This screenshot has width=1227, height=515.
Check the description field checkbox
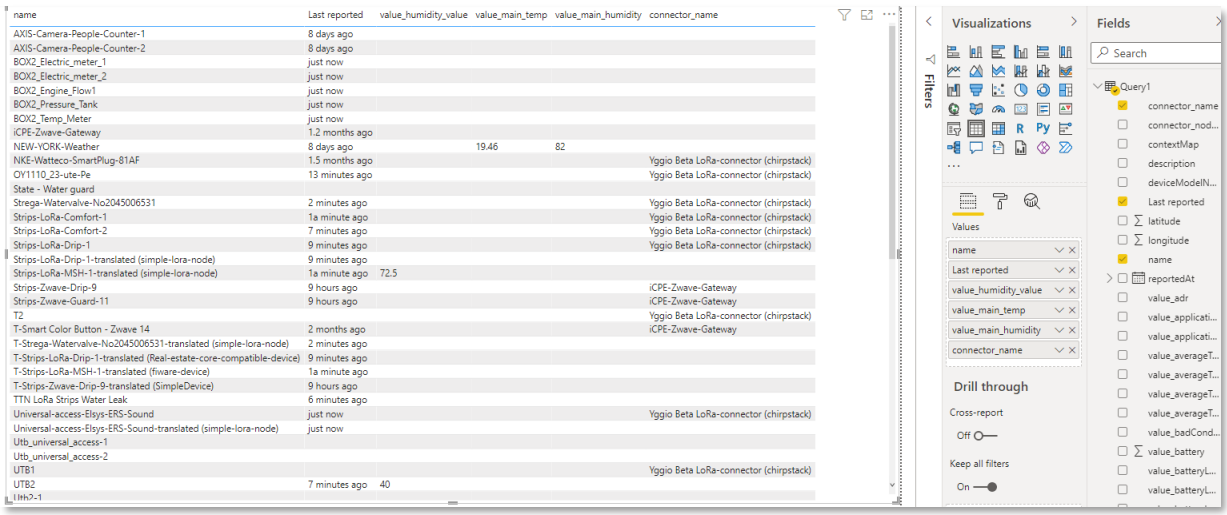(x=1122, y=163)
